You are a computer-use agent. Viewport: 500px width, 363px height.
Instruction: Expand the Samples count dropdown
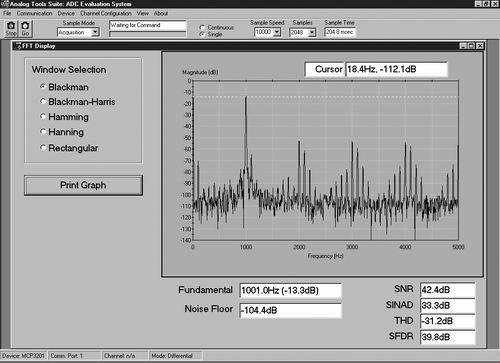pyautogui.click(x=312, y=32)
